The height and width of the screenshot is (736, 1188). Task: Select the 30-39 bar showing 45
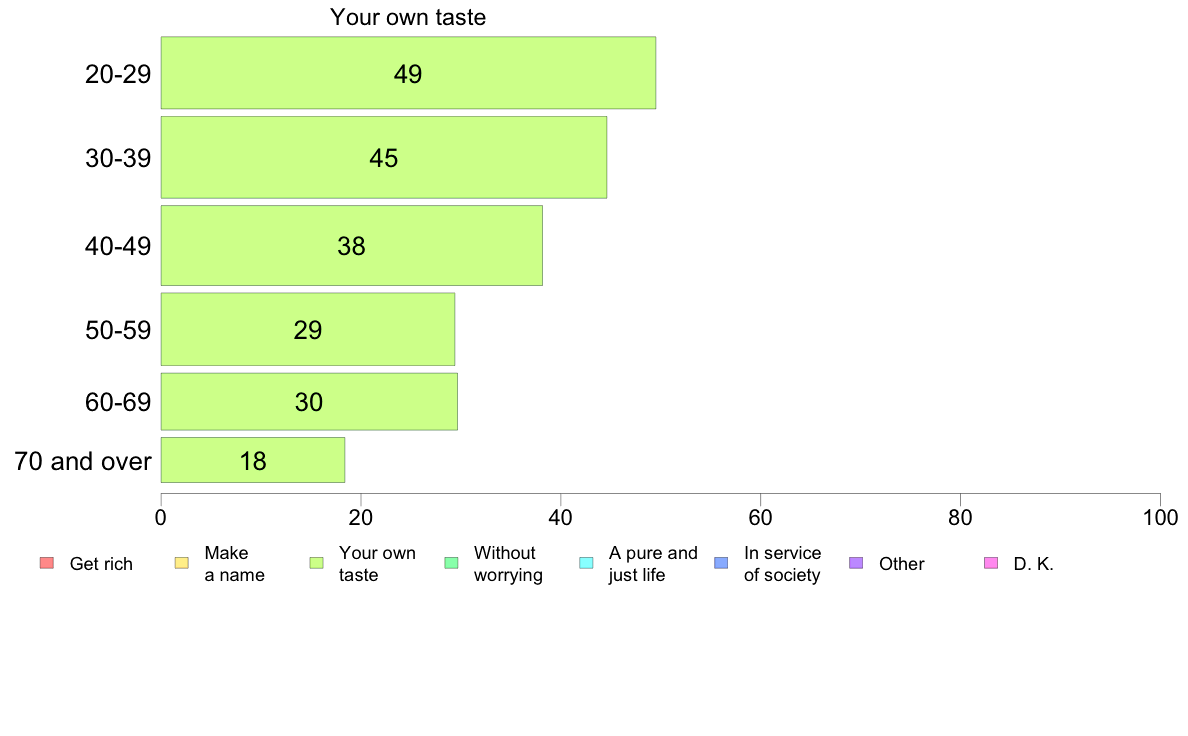[x=383, y=158]
